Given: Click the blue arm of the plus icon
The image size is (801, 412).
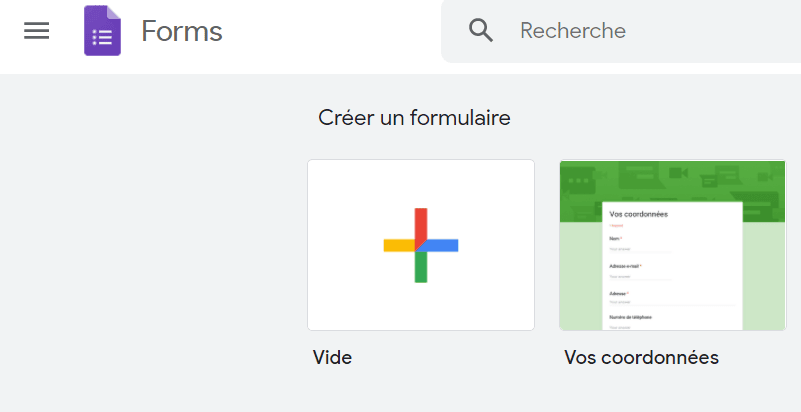Looking at the screenshot, I should point(439,246).
